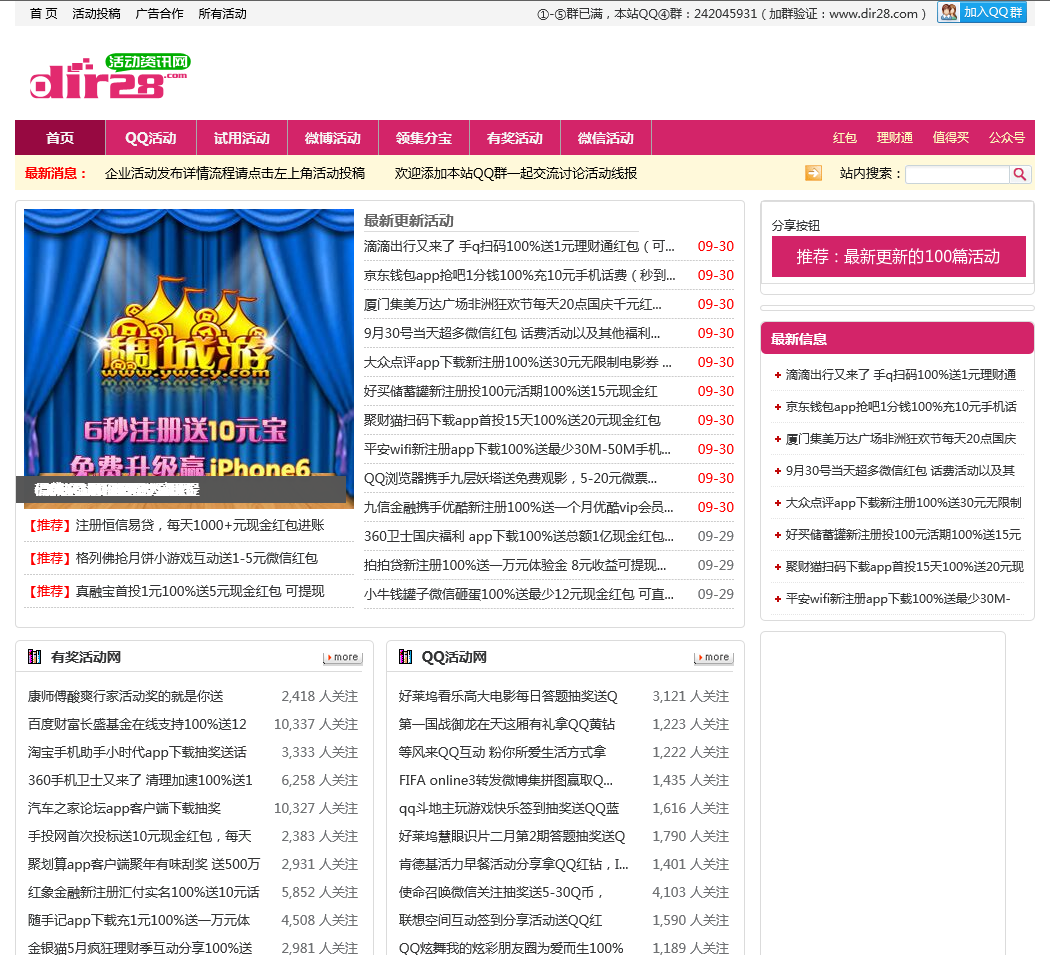Open 所有活动 in the top menu
Image resolution: width=1050 pixels, height=955 pixels.
pos(222,13)
